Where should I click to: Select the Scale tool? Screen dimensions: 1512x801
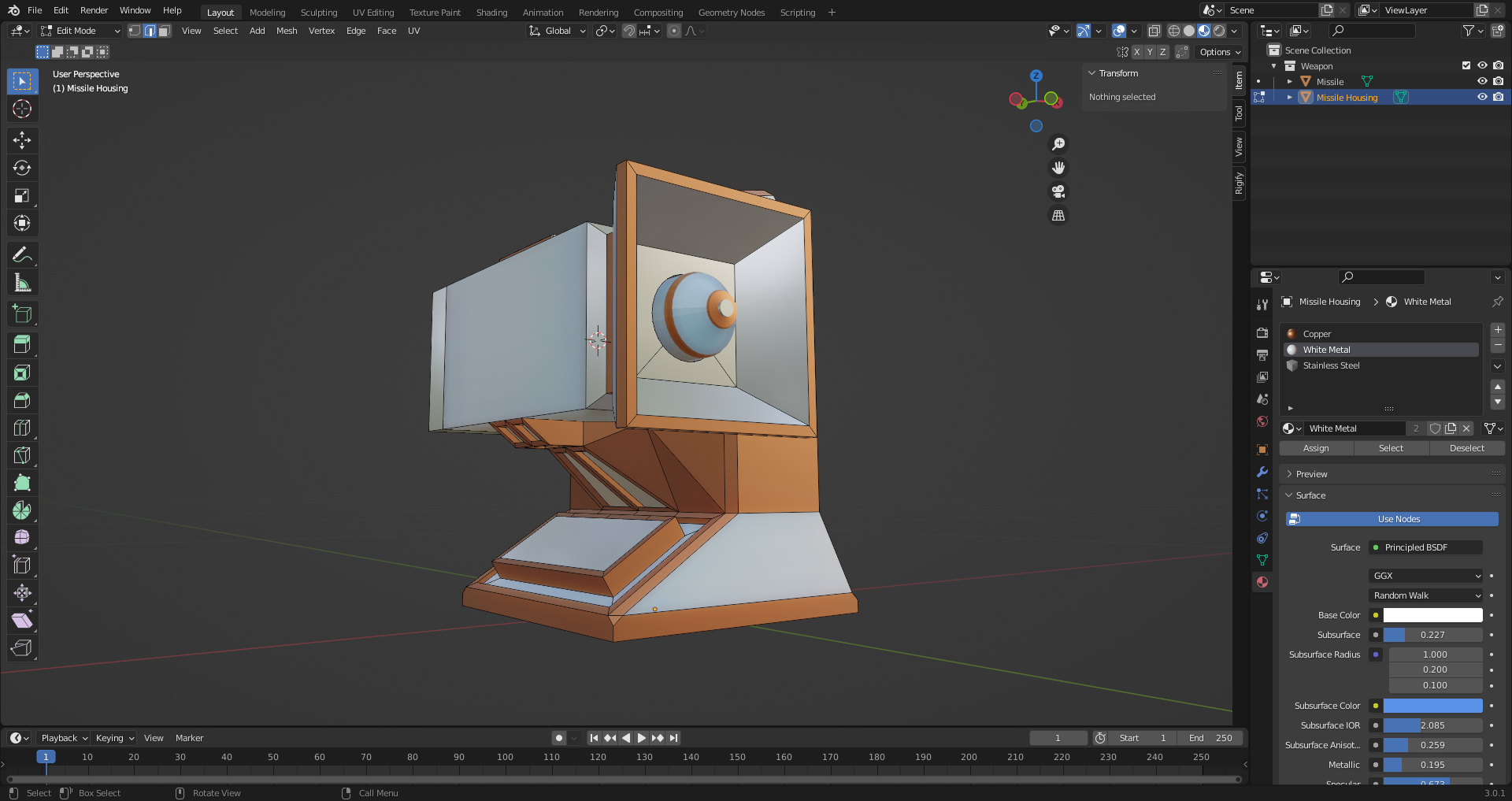point(22,195)
